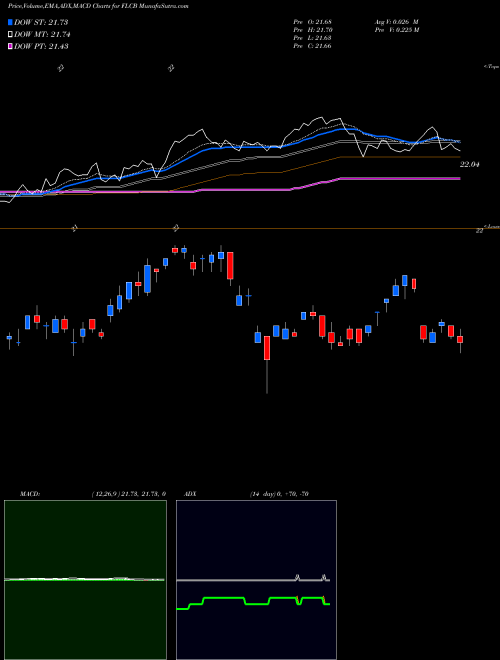Image resolution: width=500 pixels, height=660 pixels.
Task: Click the green ADX line in the ADX panel
Action: pyautogui.click(x=253, y=601)
